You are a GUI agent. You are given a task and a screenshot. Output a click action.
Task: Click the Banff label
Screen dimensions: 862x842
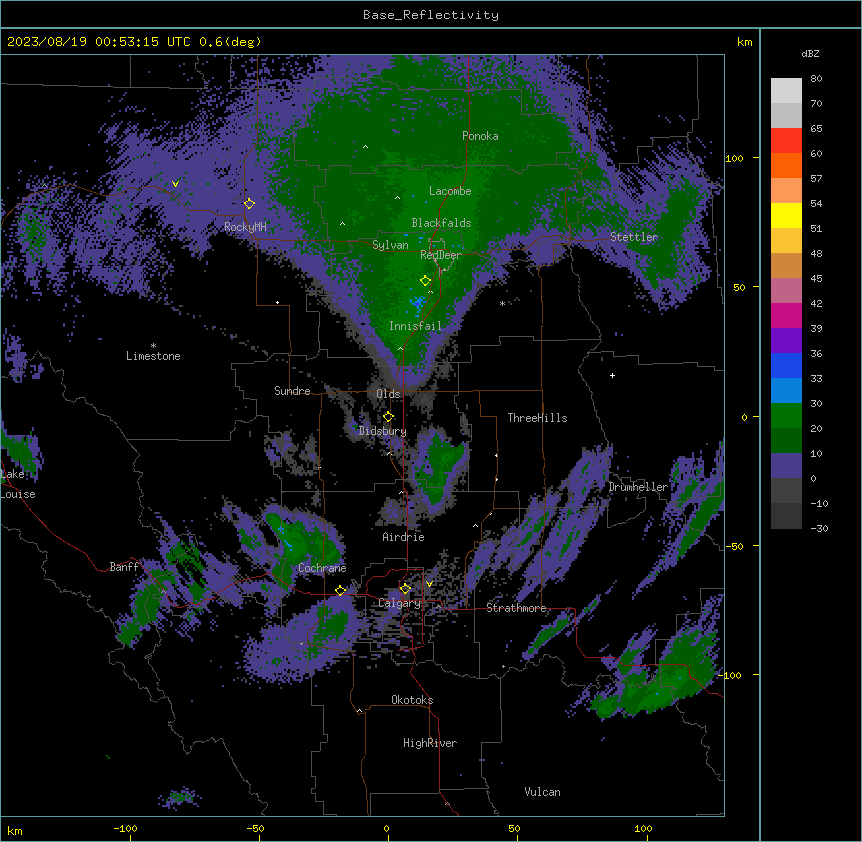(x=124, y=567)
